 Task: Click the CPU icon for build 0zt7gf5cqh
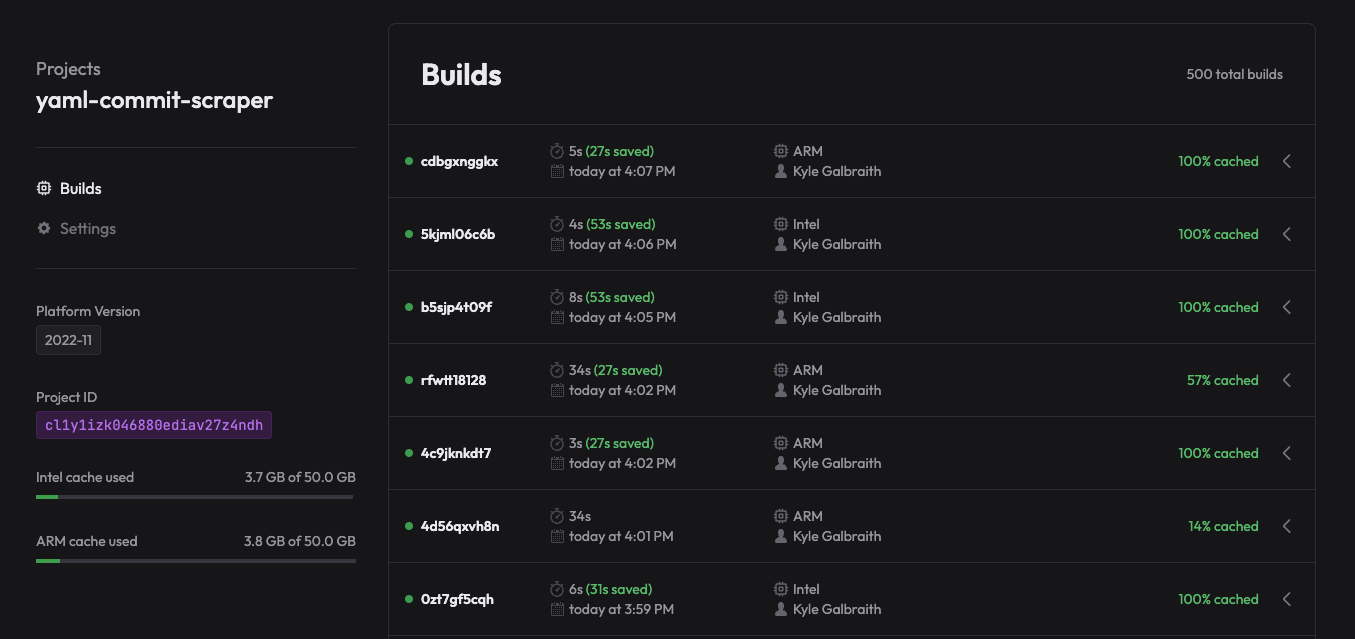(781, 589)
